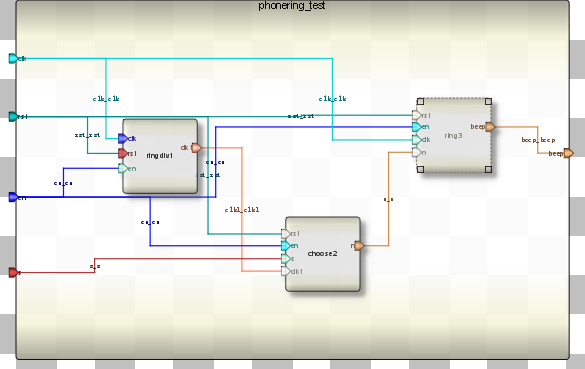
Task: Select ringdiv1 orange clk1 output pin
Action: [x=196, y=148]
